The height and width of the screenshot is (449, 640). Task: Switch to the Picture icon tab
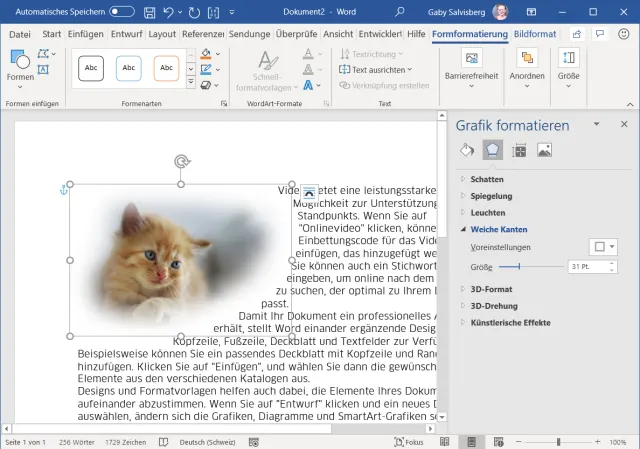coord(544,150)
